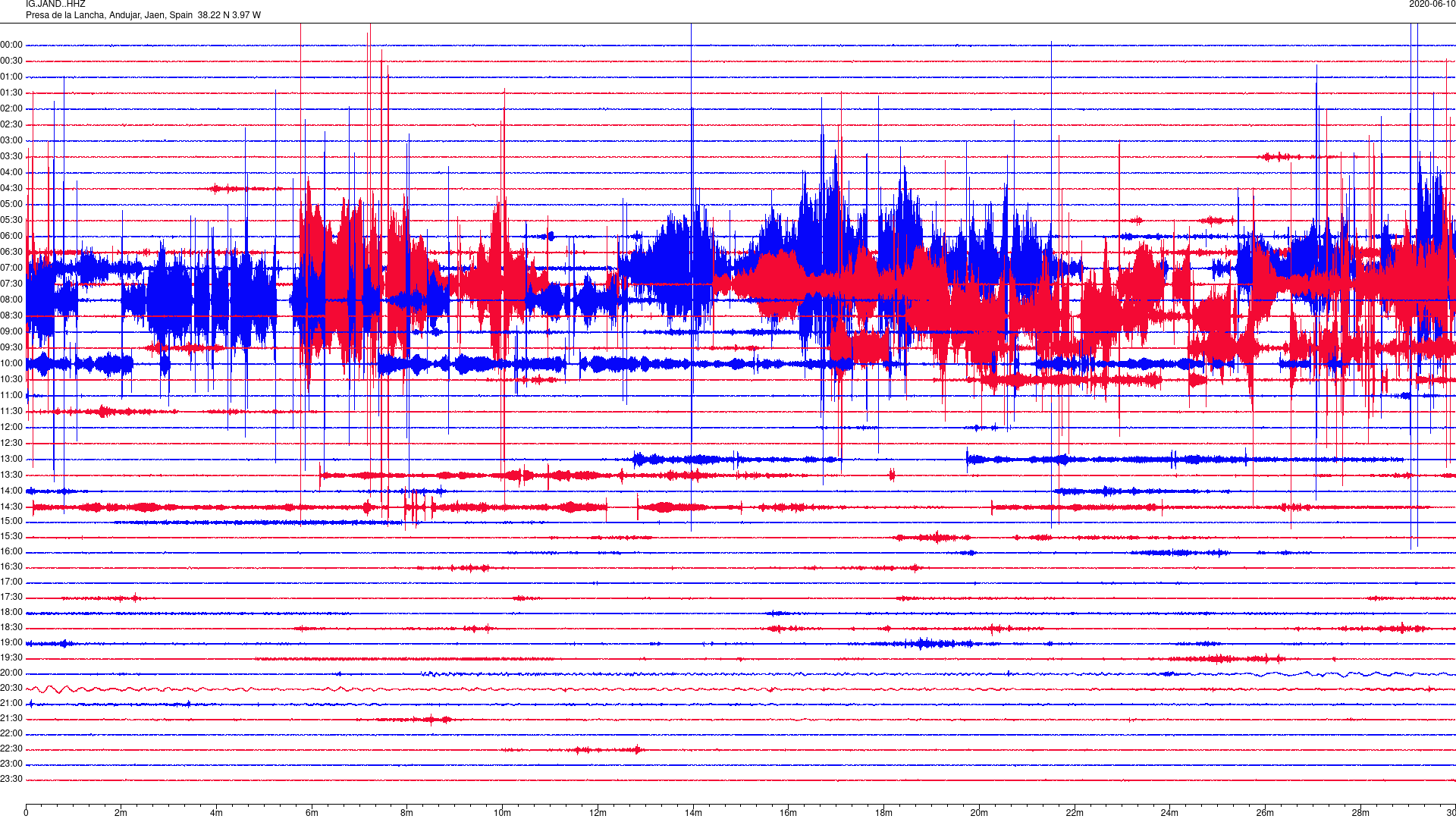1456x819 pixels.
Task: Select the 01:30 trace time label
Action: (x=11, y=93)
